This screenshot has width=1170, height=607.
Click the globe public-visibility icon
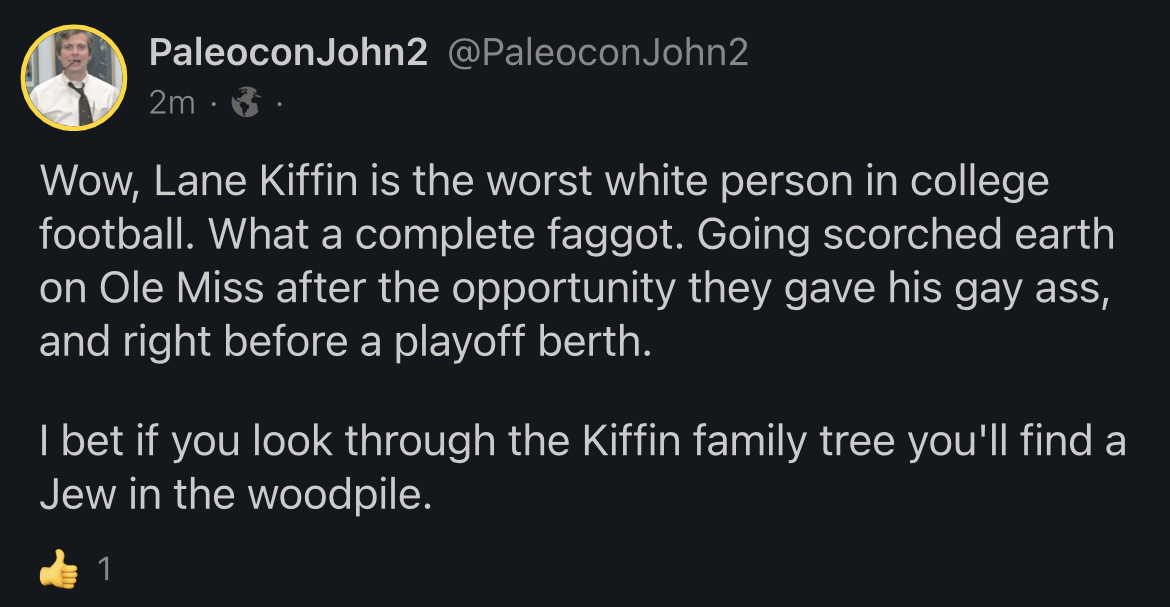[x=244, y=102]
